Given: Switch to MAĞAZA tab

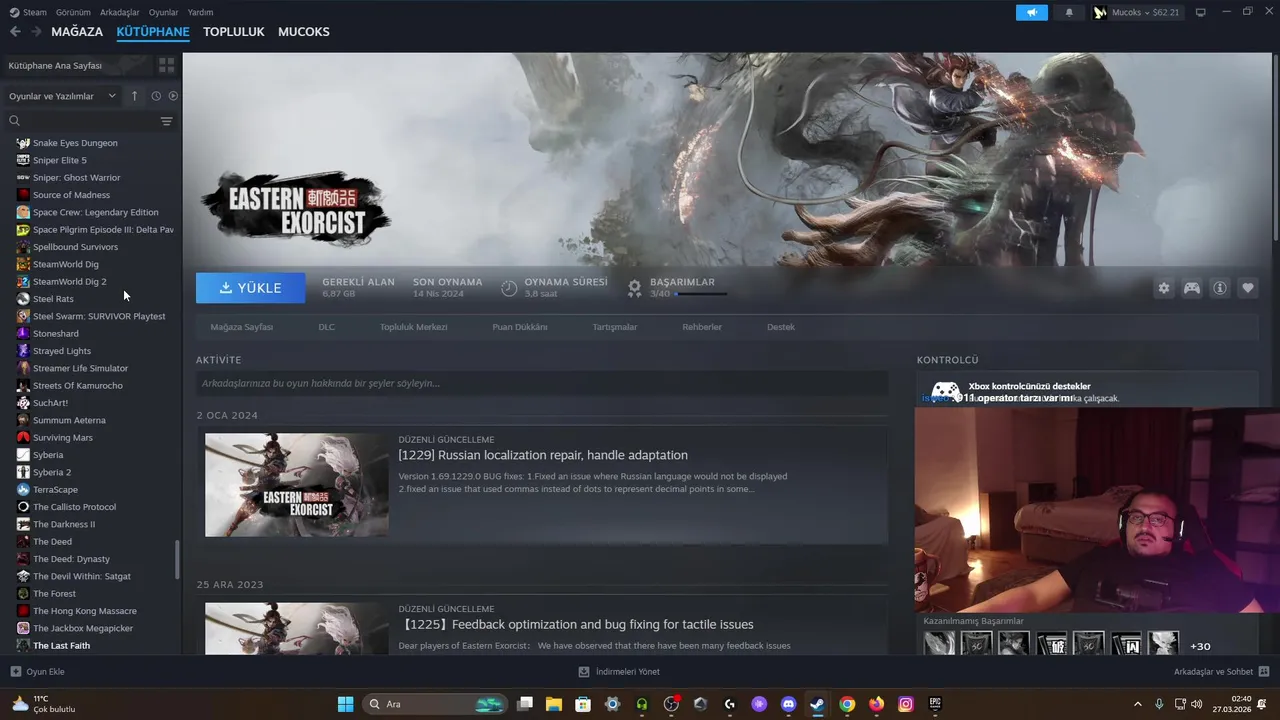Looking at the screenshot, I should click(77, 32).
